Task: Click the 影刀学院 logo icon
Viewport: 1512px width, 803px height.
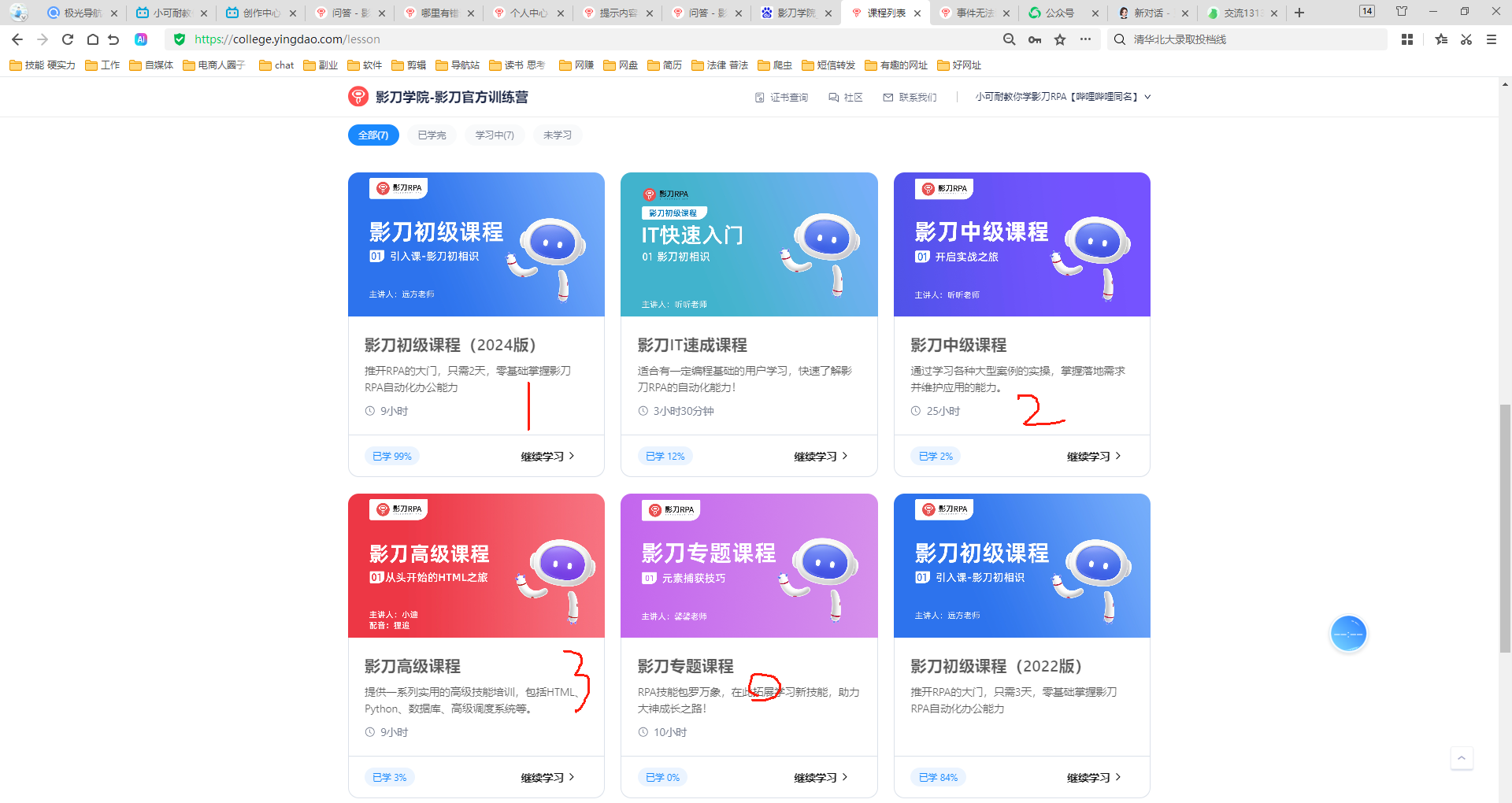Action: click(358, 97)
